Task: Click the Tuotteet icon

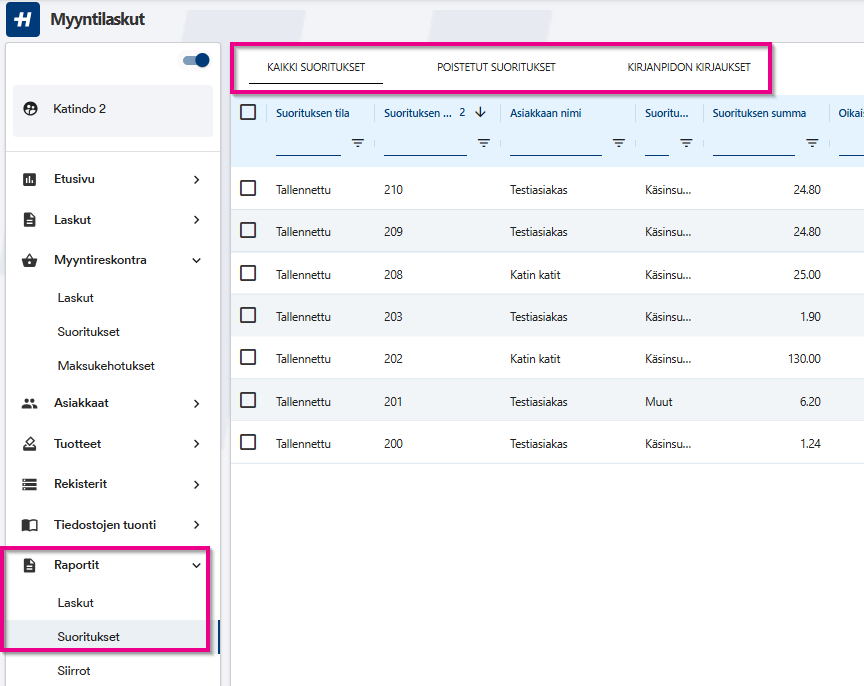Action: tap(29, 444)
